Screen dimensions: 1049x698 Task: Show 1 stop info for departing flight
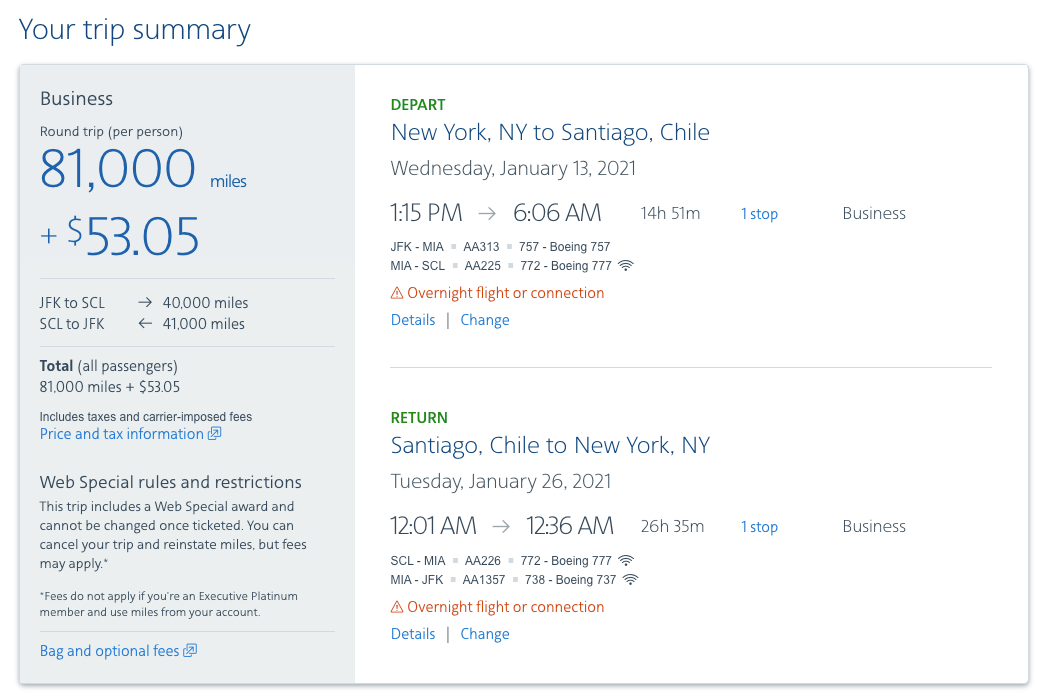coord(759,214)
